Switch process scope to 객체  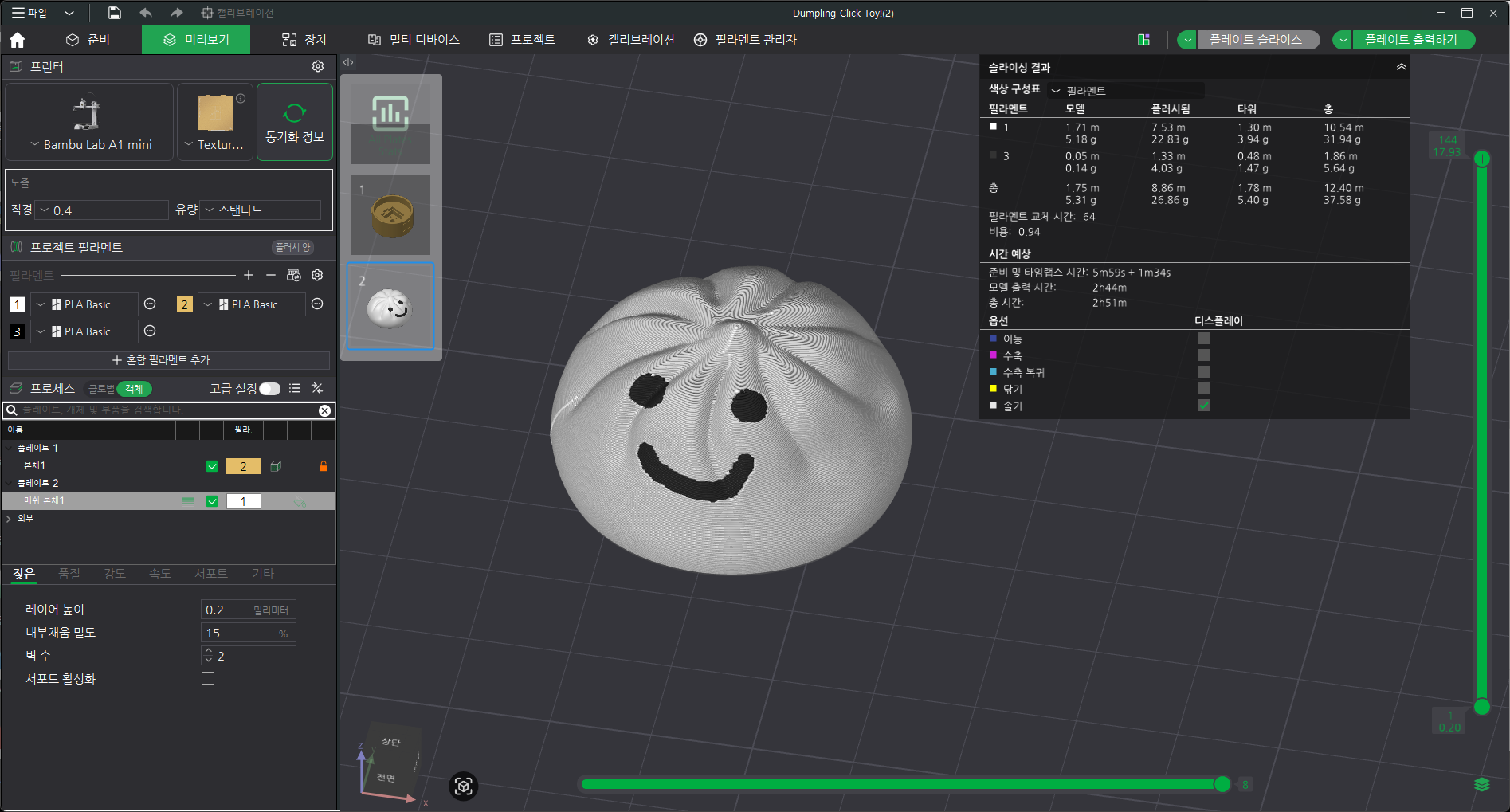(x=134, y=389)
